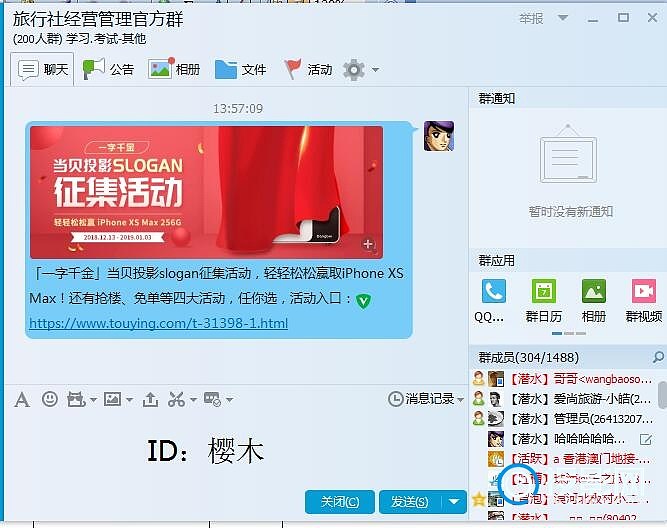This screenshot has width=667, height=528.
Task: Click avatar of member 管理员
Action: (496, 419)
